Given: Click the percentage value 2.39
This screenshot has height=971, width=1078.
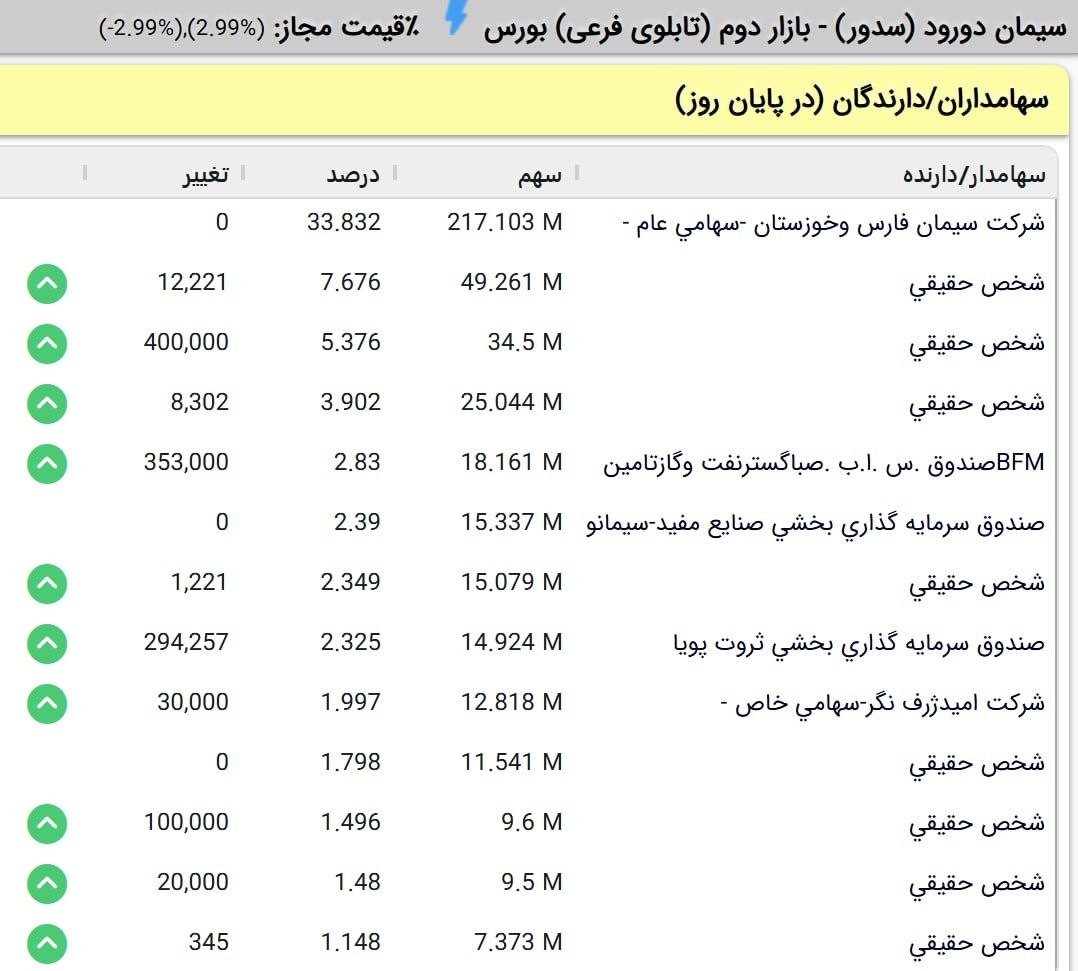Looking at the screenshot, I should (358, 522).
